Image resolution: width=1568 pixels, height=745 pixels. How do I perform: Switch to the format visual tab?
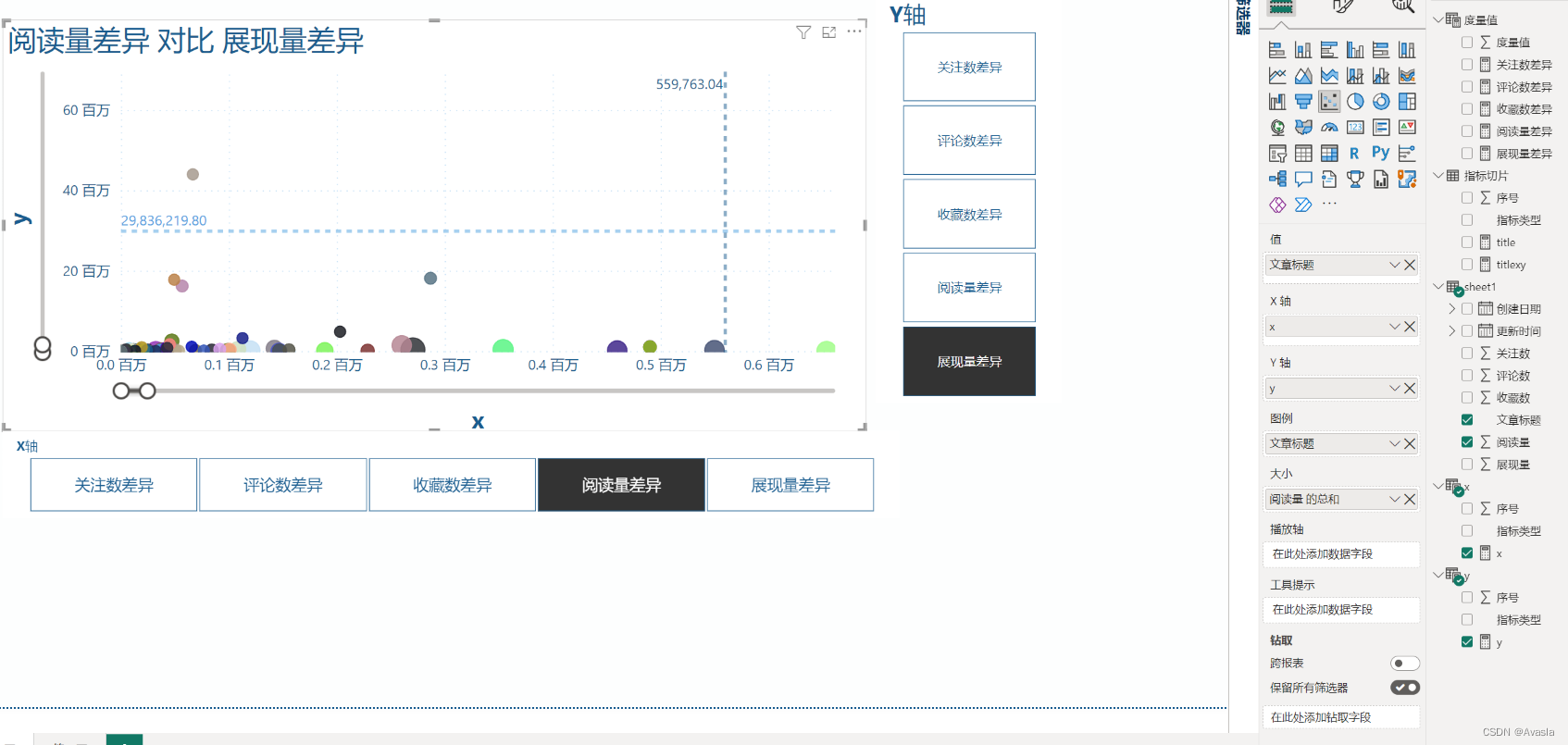tap(1342, 6)
